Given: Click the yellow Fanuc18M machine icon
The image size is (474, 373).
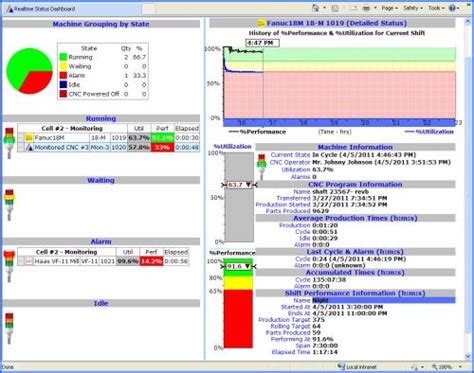Looking at the screenshot, I should [x=29, y=138].
